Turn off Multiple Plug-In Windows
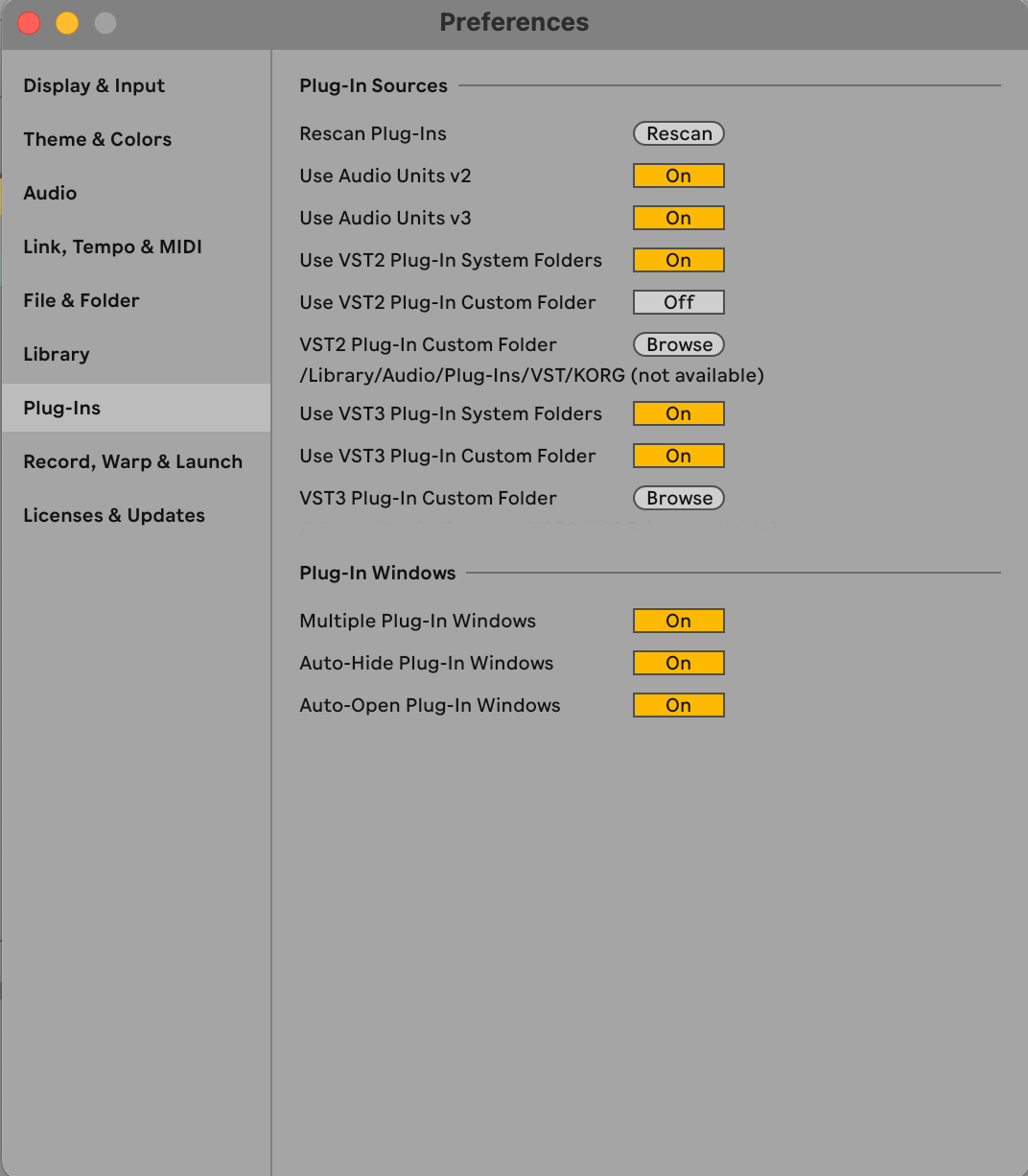 pos(678,621)
